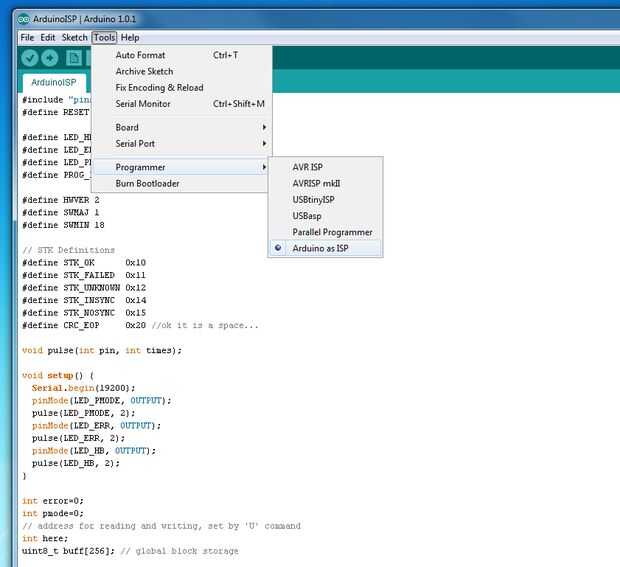Choose Auto Format from the Tools menu
620x567 pixels.
pyautogui.click(x=141, y=56)
